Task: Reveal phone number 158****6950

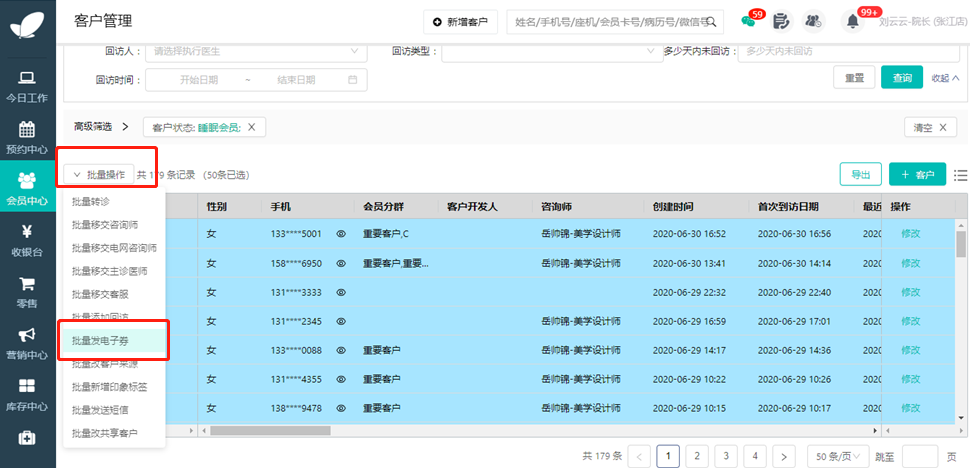Action: [341, 263]
